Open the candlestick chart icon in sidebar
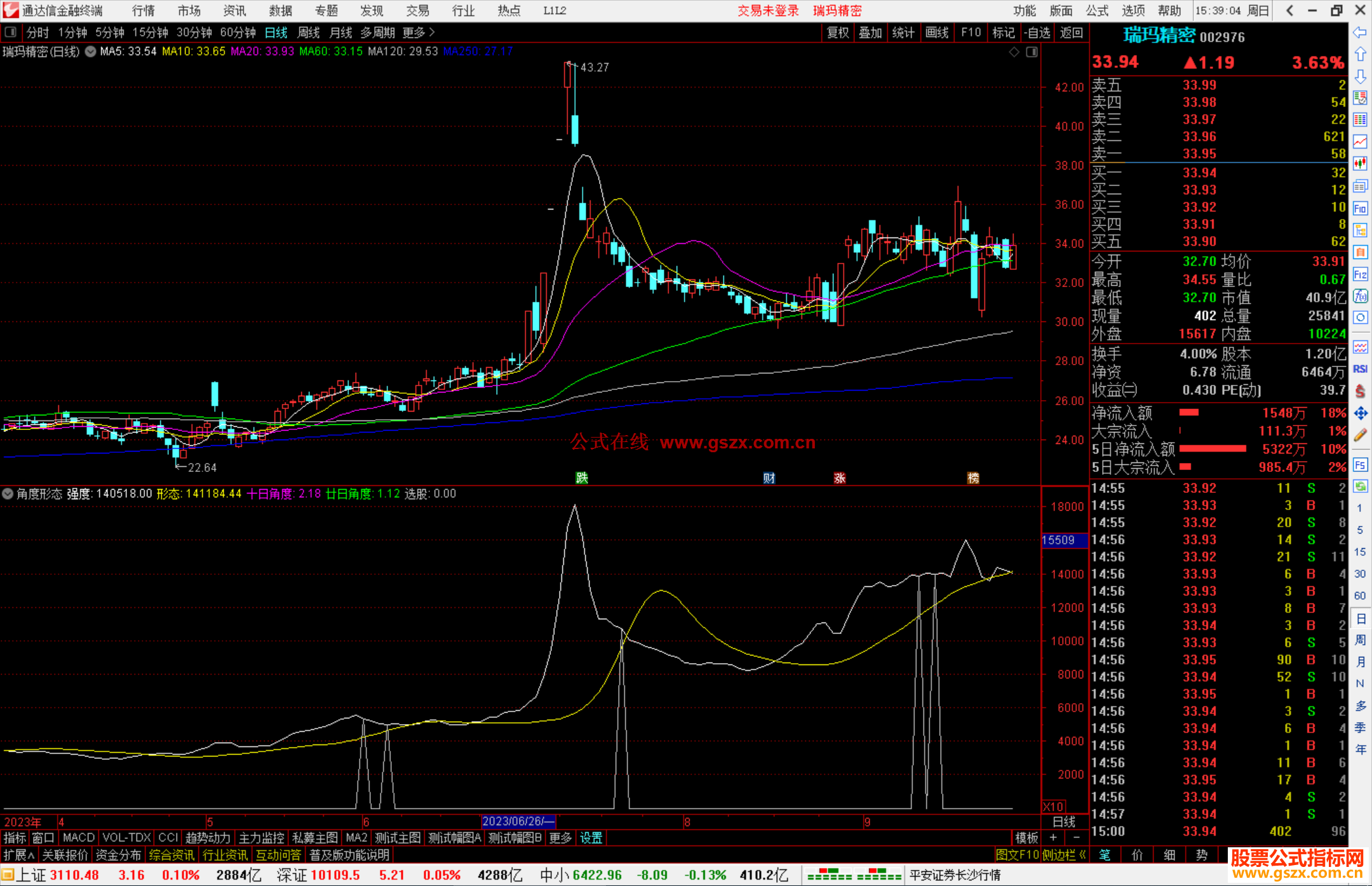This screenshot has height=886, width=1372. [1360, 164]
